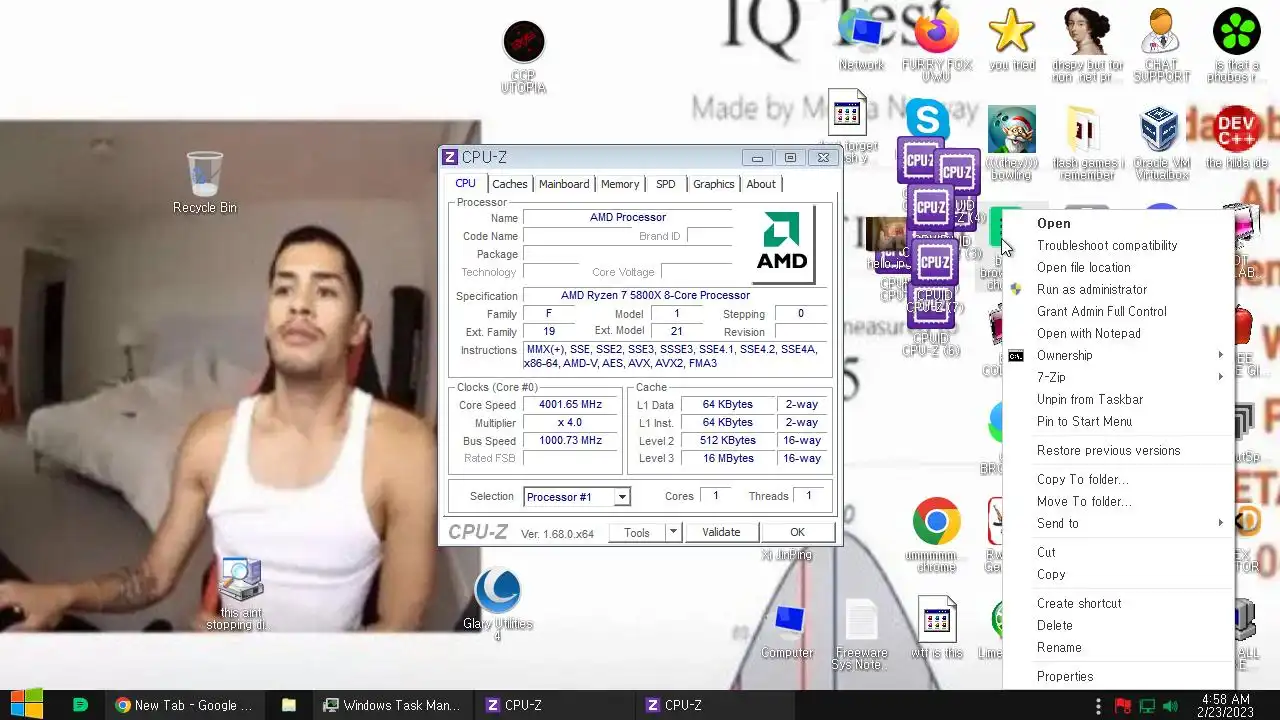
Task: Click the AMD logo in CPU-Z
Action: pos(782,244)
